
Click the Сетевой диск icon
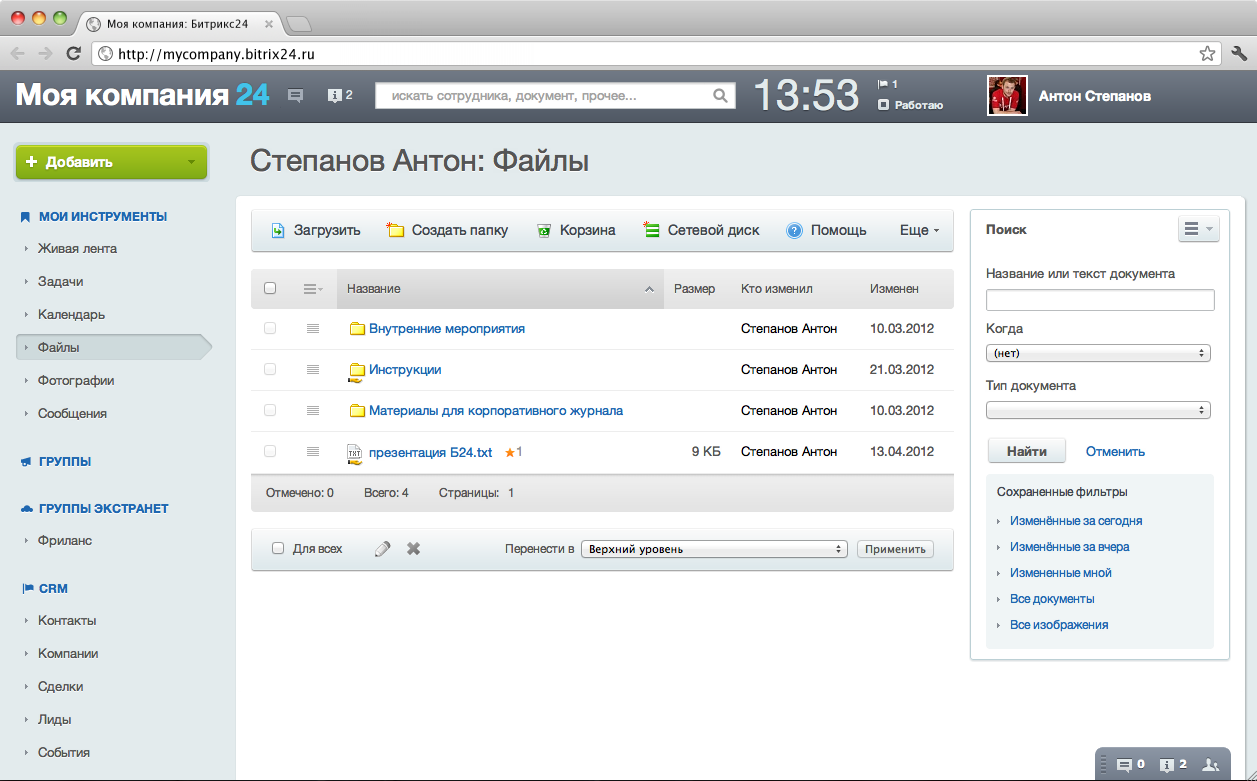coord(651,230)
